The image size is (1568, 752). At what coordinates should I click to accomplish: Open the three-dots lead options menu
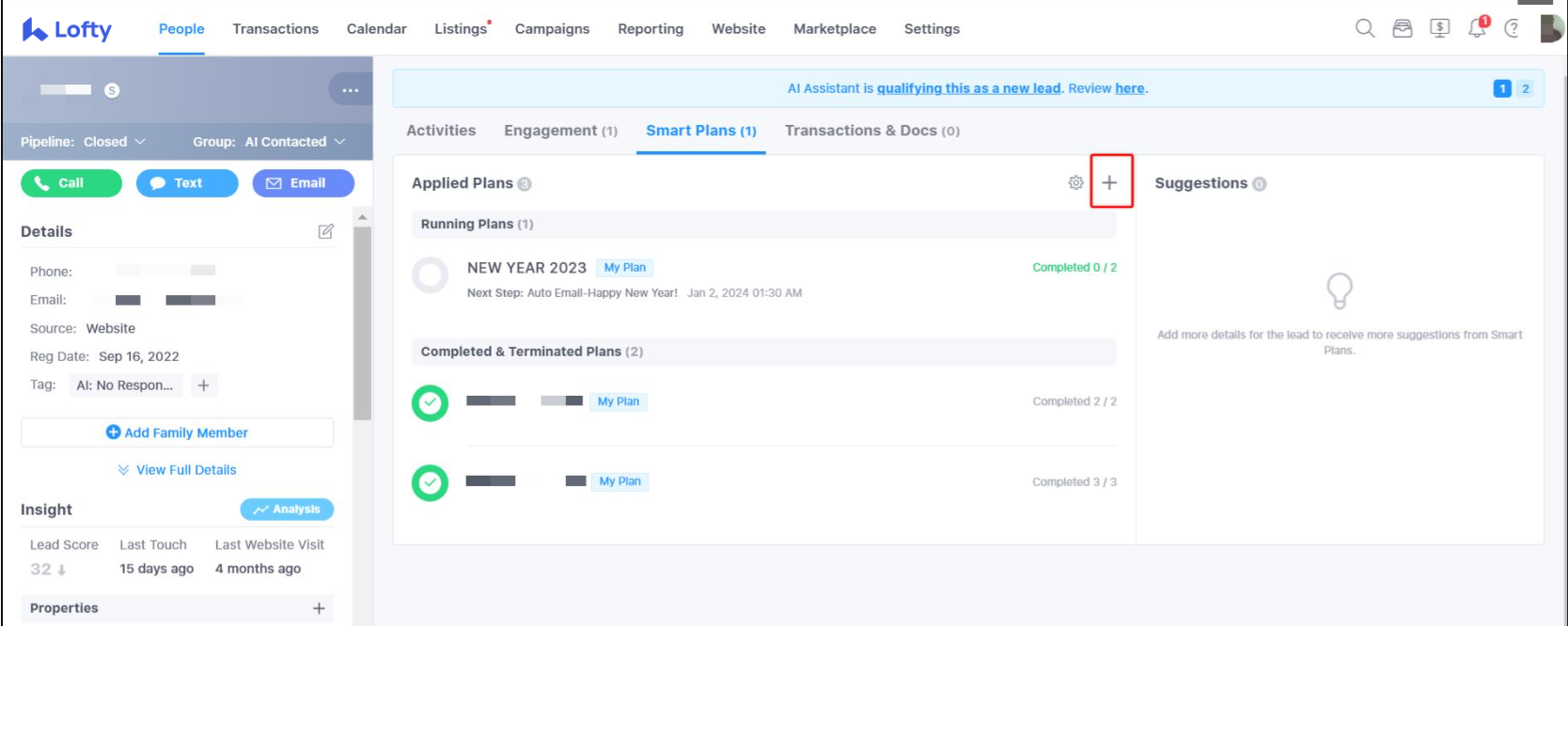tap(351, 90)
